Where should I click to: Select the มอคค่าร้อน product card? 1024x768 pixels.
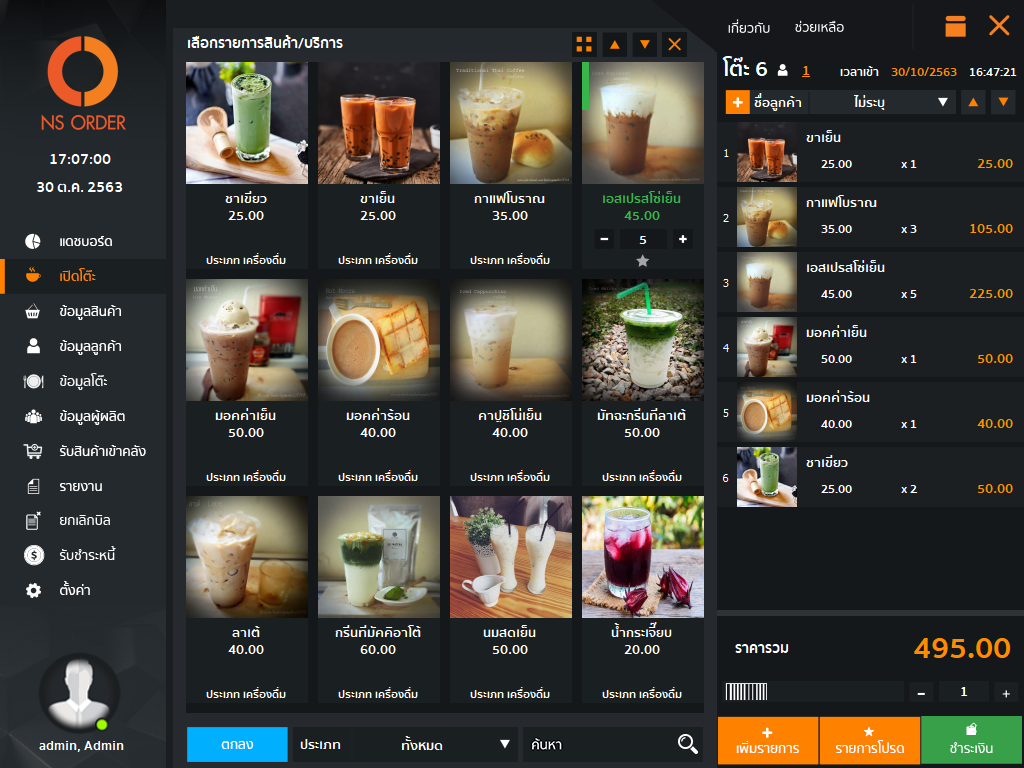point(379,382)
